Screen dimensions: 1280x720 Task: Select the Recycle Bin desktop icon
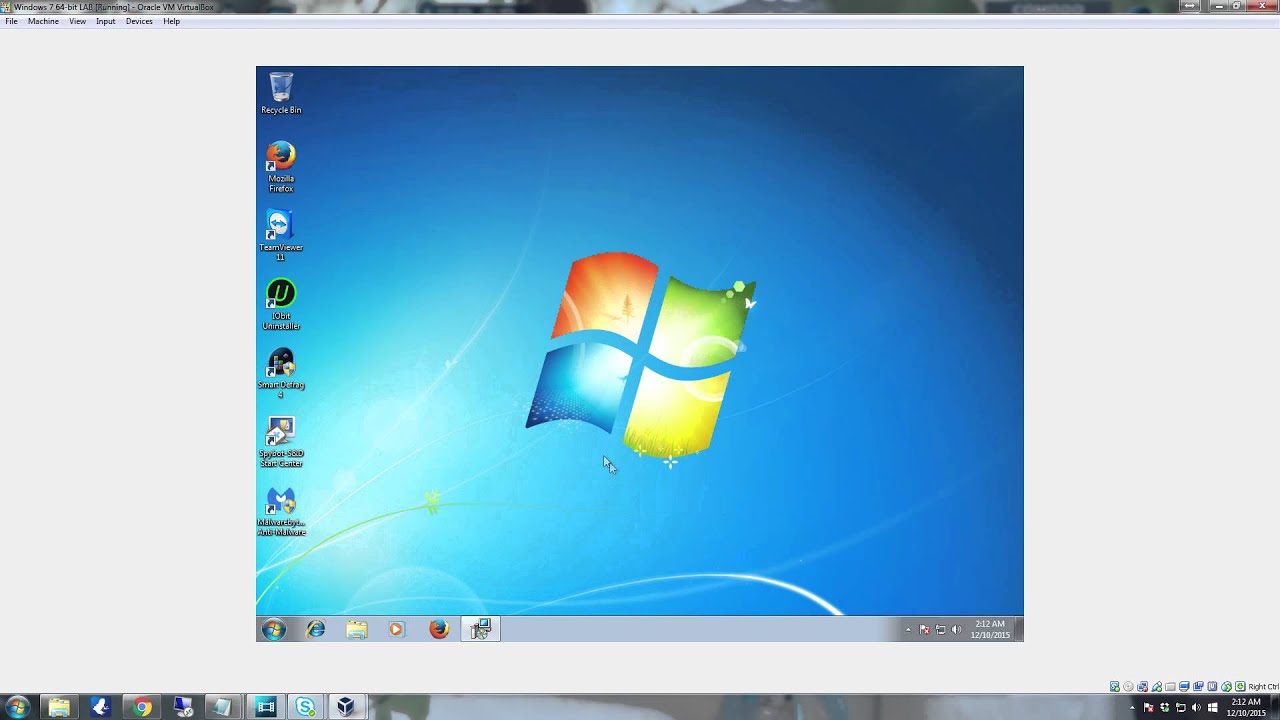click(281, 93)
